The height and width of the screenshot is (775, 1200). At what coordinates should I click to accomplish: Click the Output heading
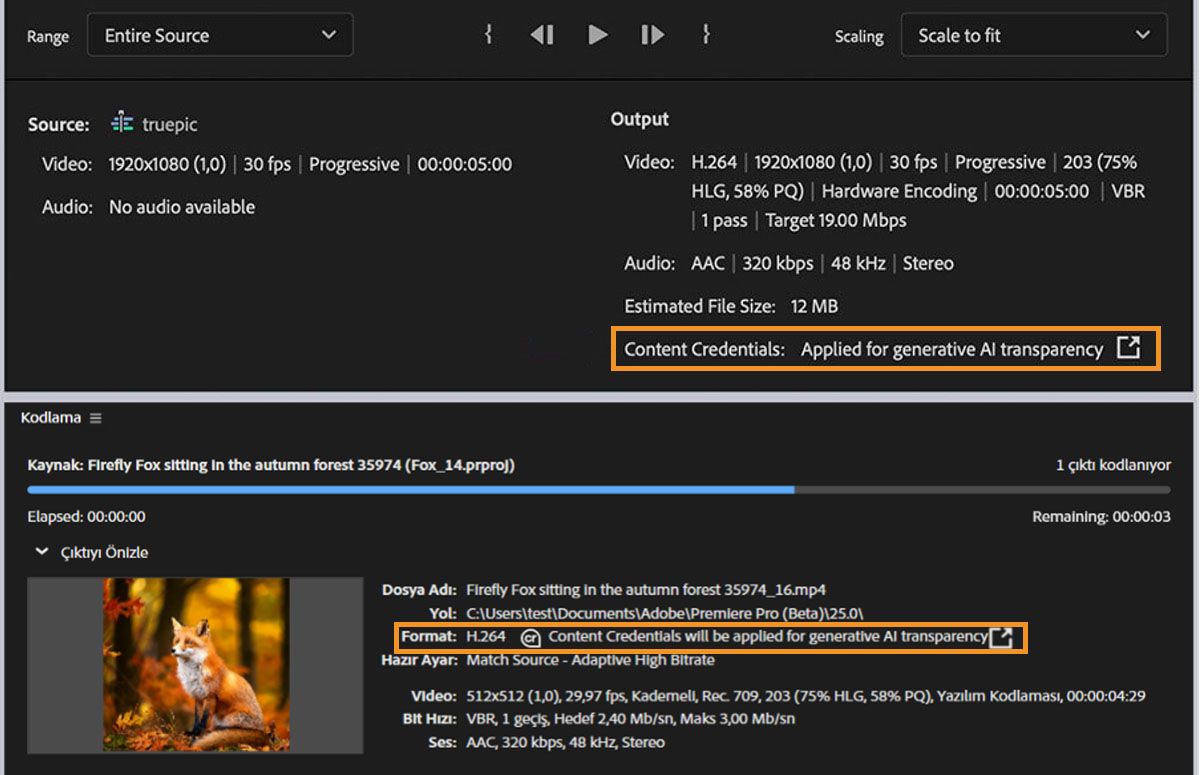640,119
